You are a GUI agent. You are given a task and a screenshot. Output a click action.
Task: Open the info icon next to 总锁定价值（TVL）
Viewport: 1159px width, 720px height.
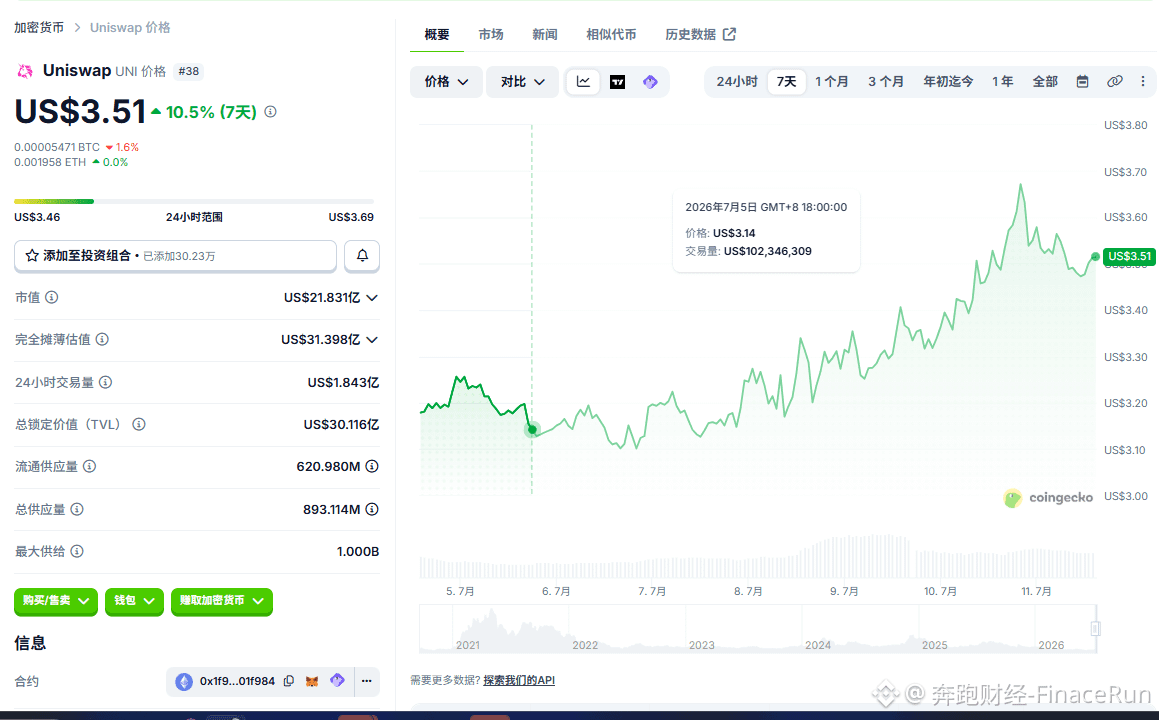pyautogui.click(x=139, y=424)
